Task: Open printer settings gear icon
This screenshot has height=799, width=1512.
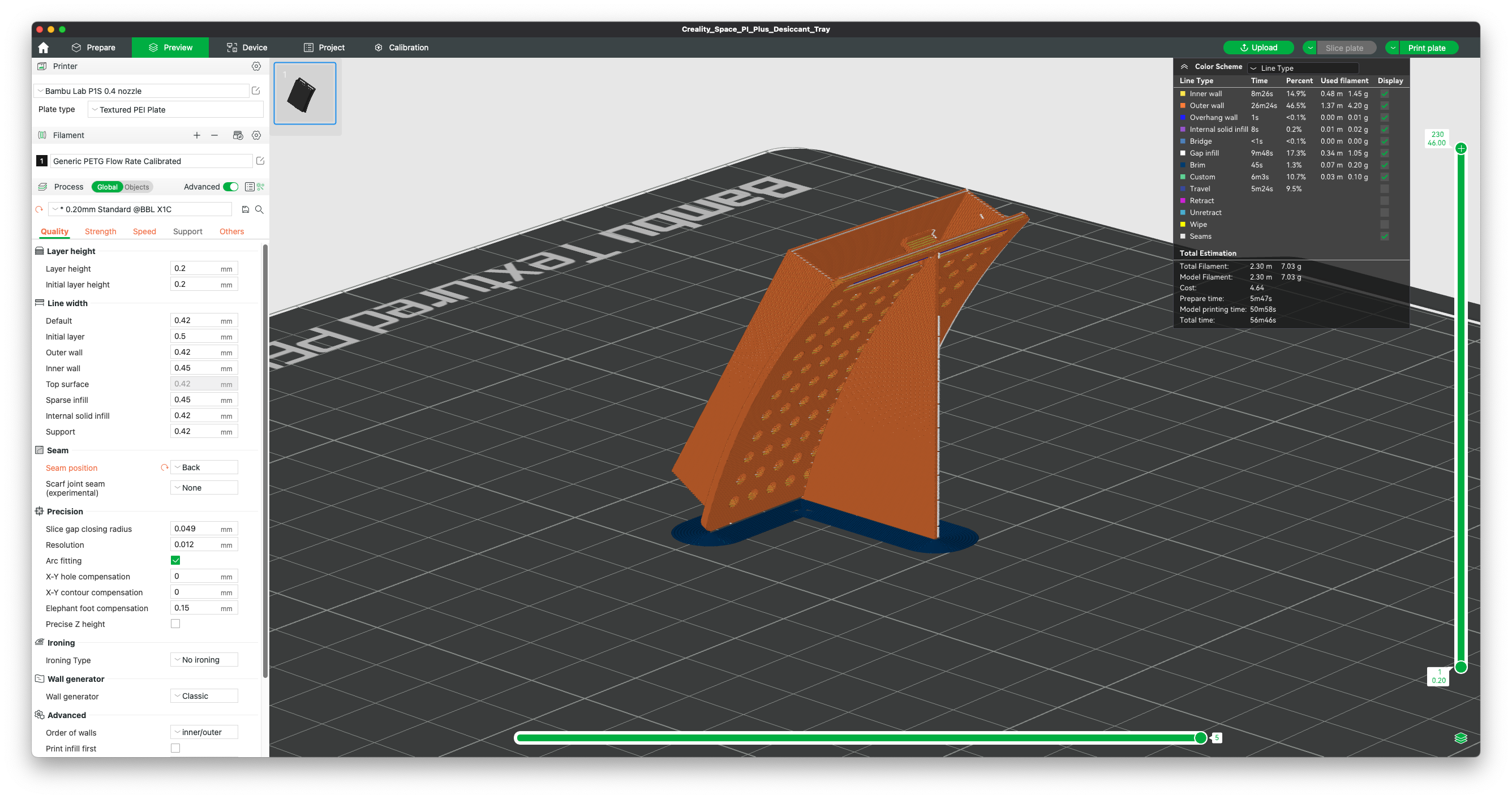Action: point(256,66)
